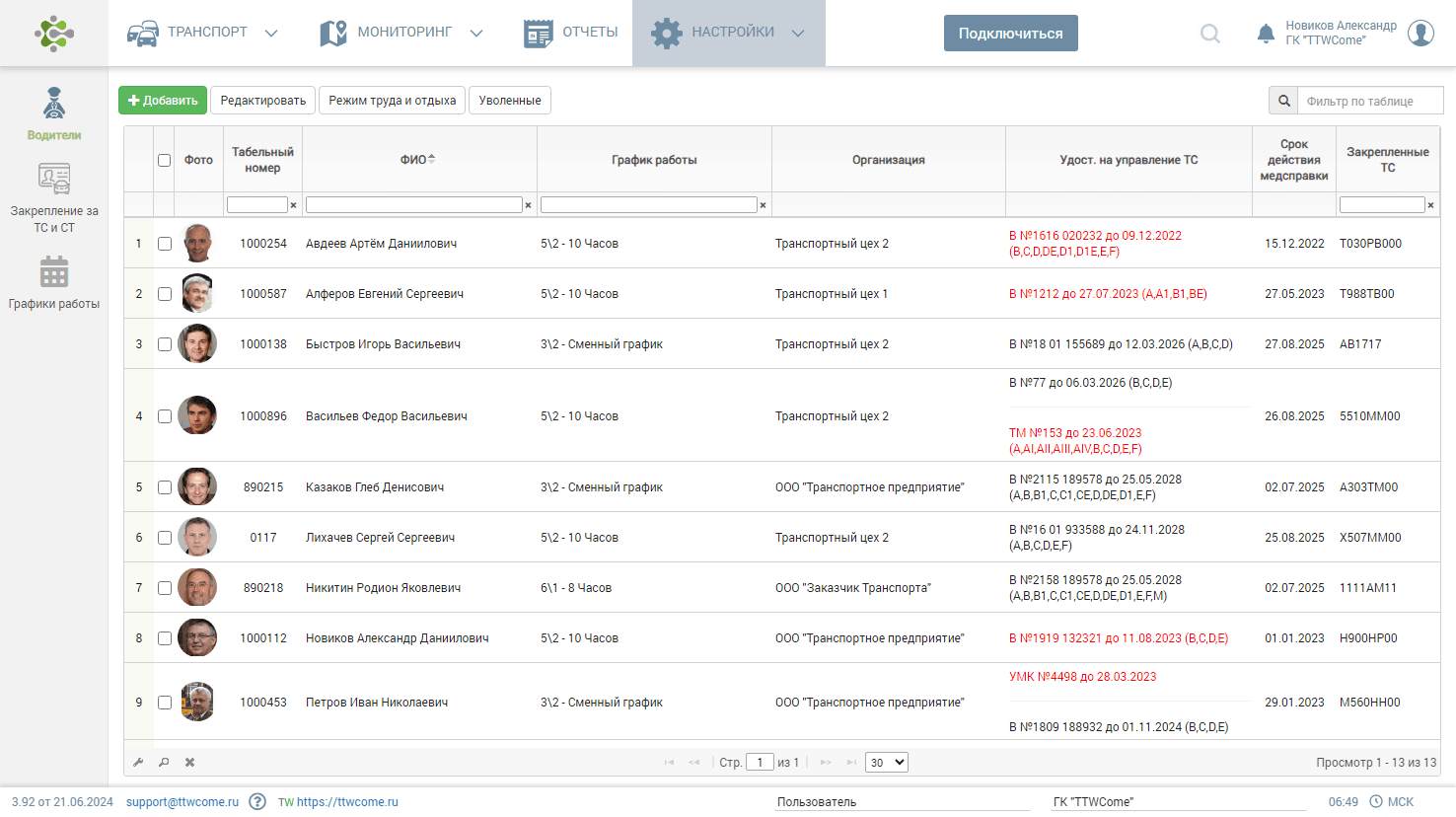Click the Подключиться button
The image size is (1456, 817).
pyautogui.click(x=1010, y=34)
